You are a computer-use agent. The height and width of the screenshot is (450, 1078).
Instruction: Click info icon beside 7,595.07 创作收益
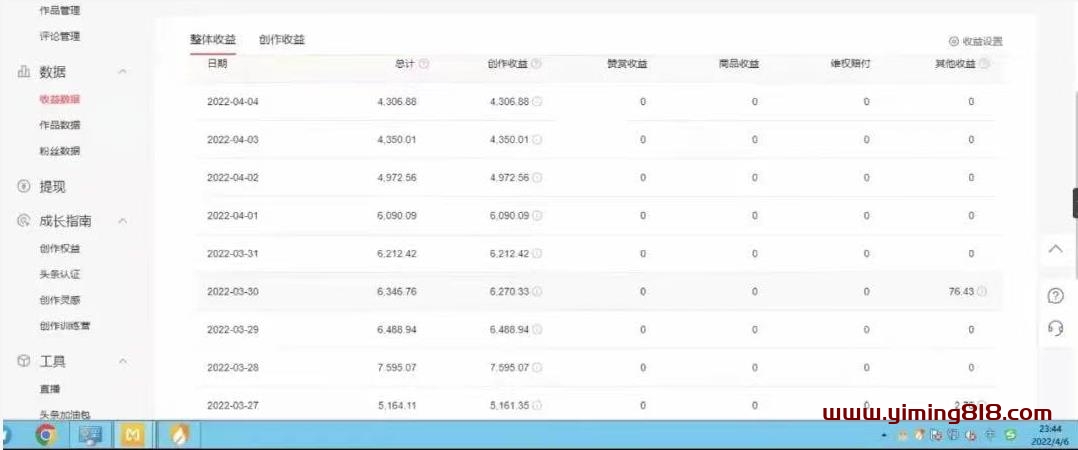pyautogui.click(x=537, y=368)
